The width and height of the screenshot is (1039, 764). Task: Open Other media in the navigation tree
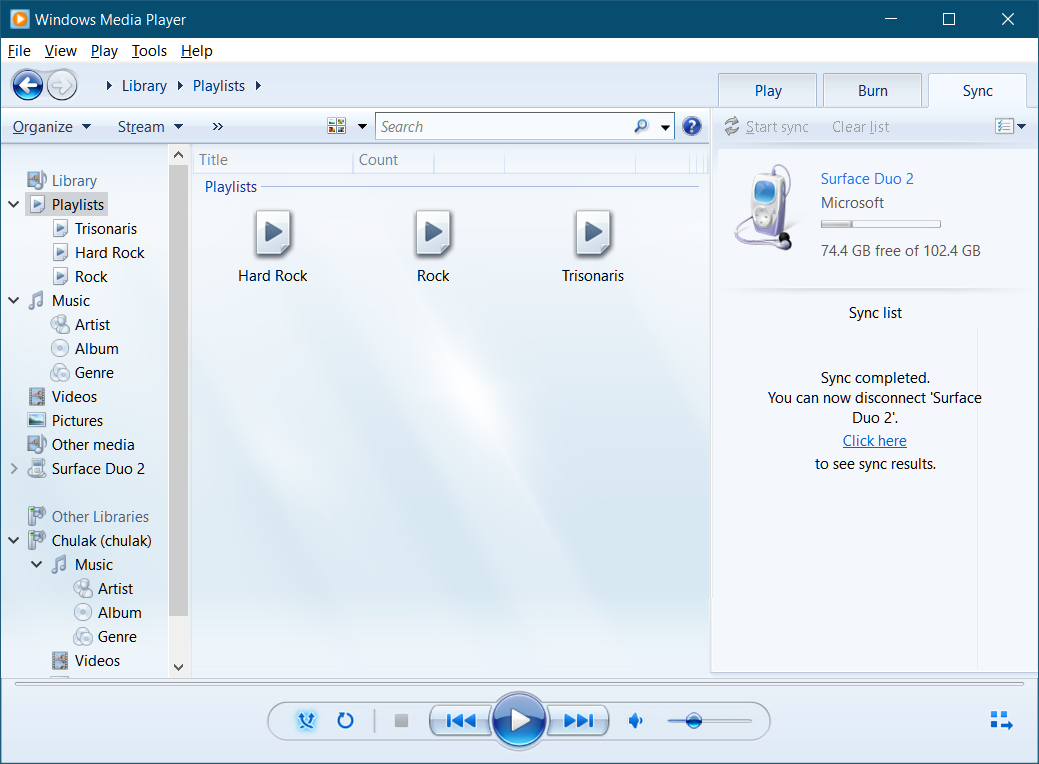(x=82, y=444)
